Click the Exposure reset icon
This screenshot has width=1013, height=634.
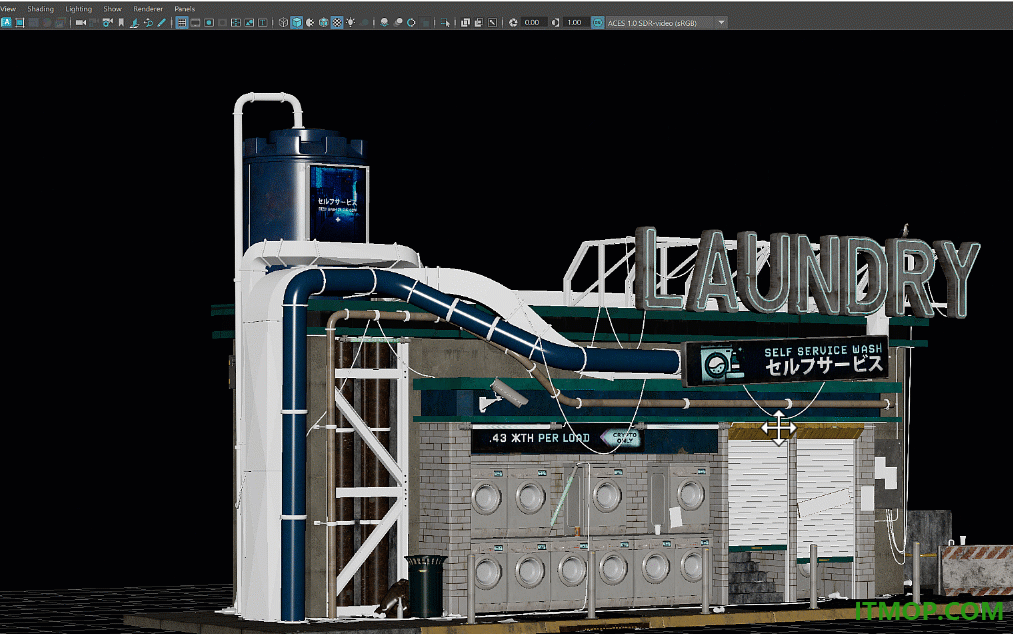point(513,23)
